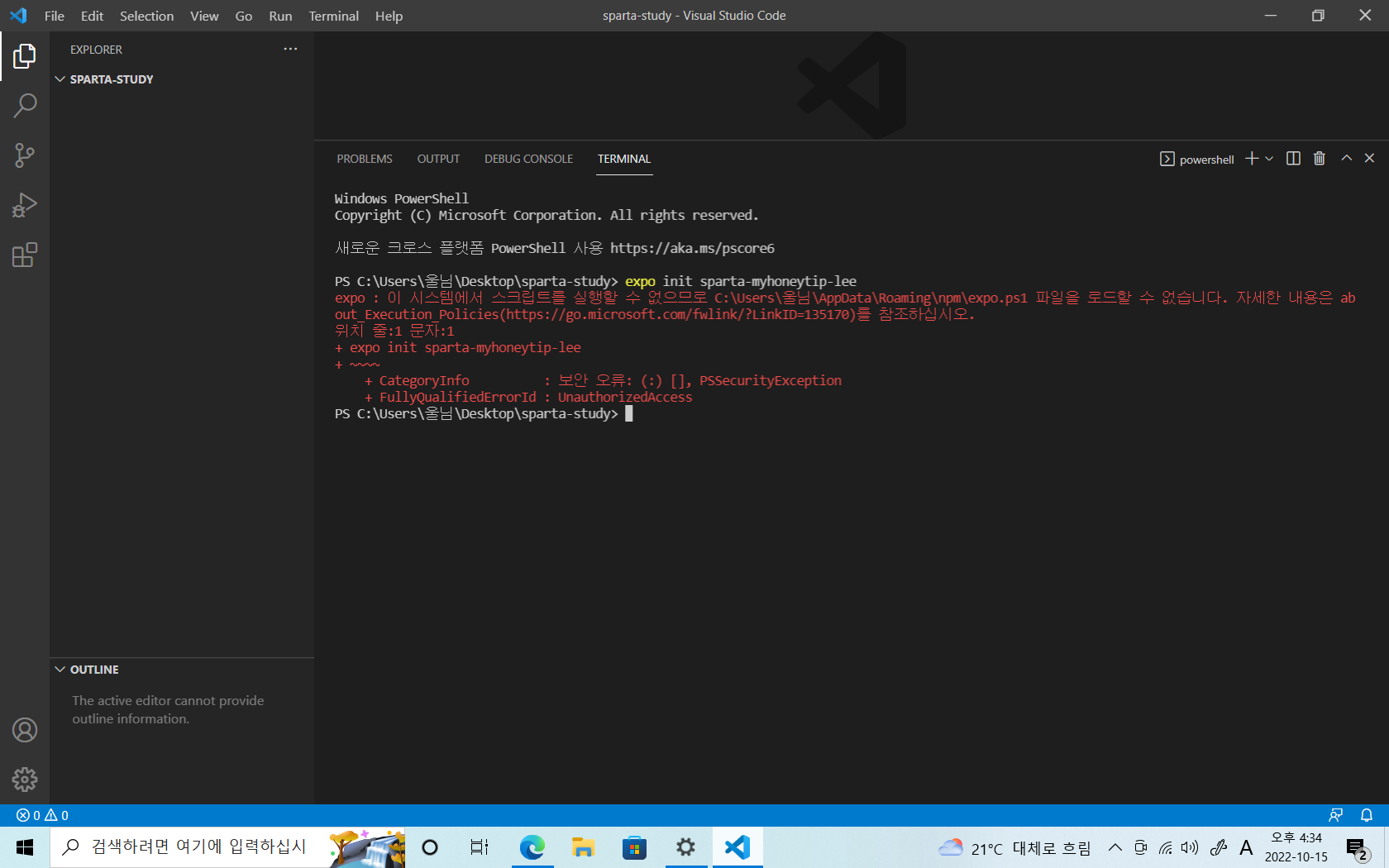Open the Run and Debug view
The width and height of the screenshot is (1389, 868).
coord(25,205)
